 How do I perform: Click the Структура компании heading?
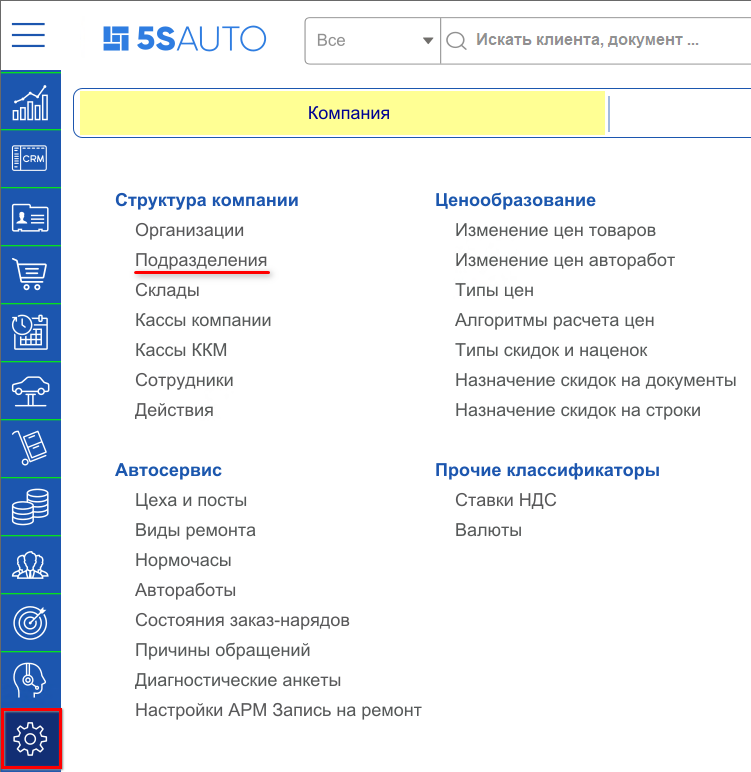[207, 200]
